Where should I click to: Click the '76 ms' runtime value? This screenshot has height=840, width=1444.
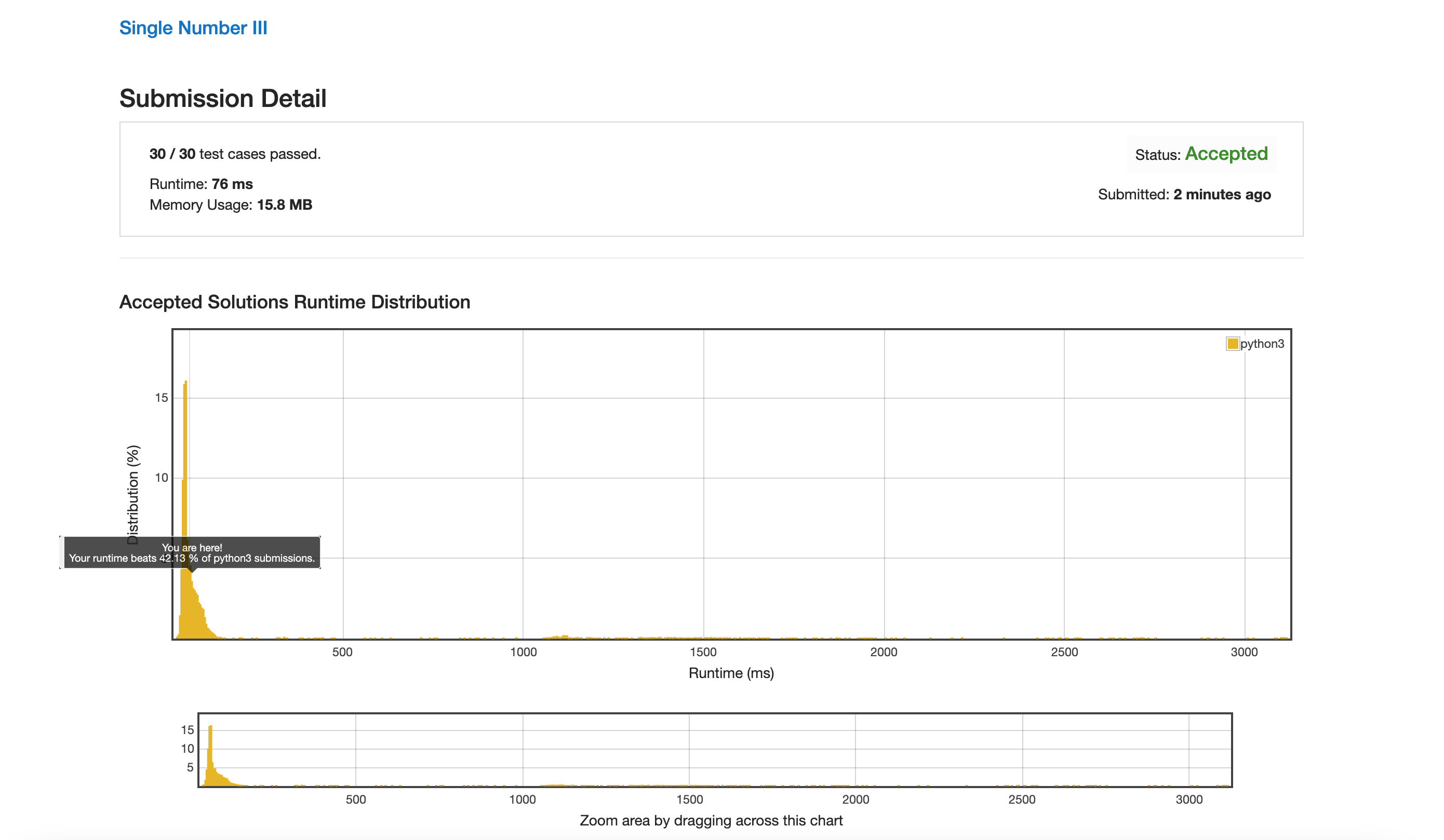pyautogui.click(x=232, y=184)
